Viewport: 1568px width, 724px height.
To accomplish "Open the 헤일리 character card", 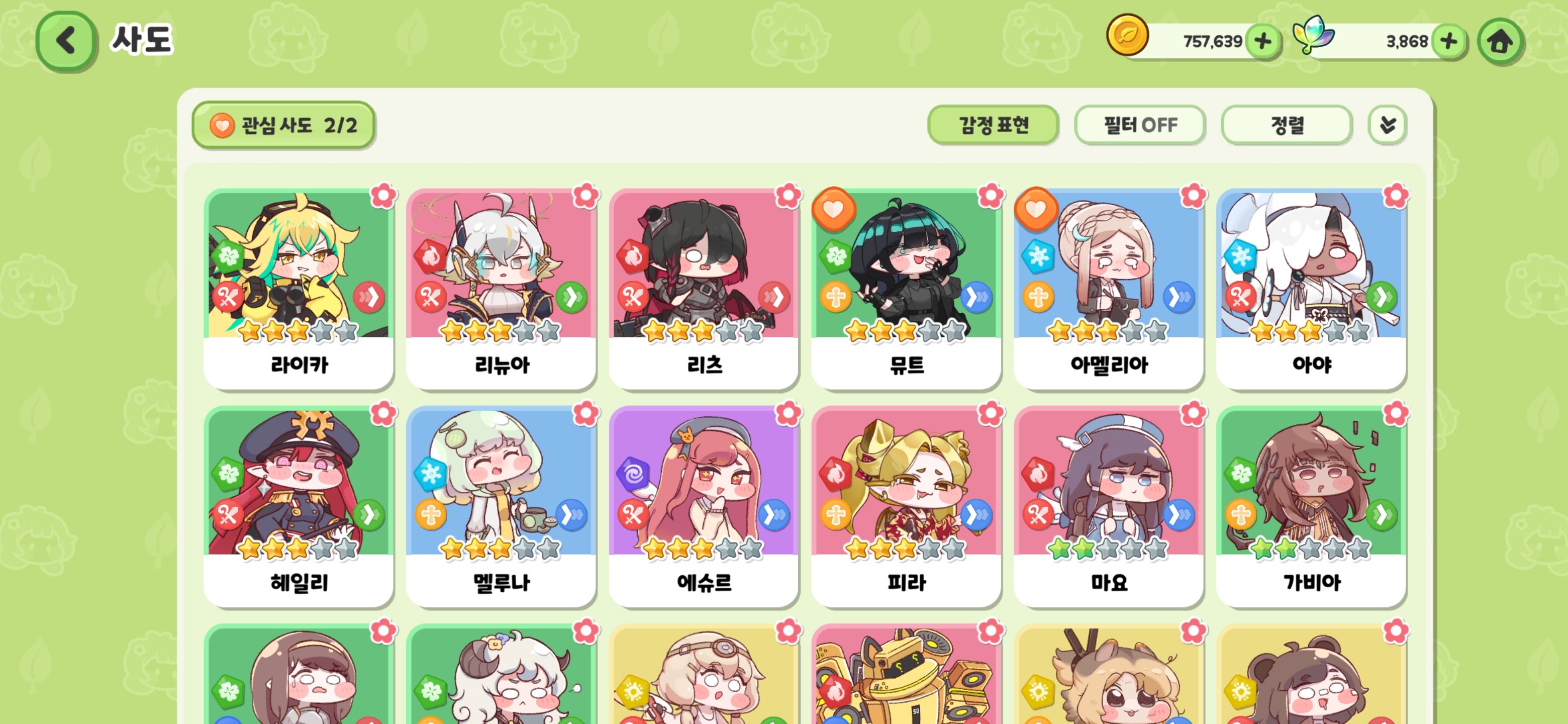I will coord(299,507).
